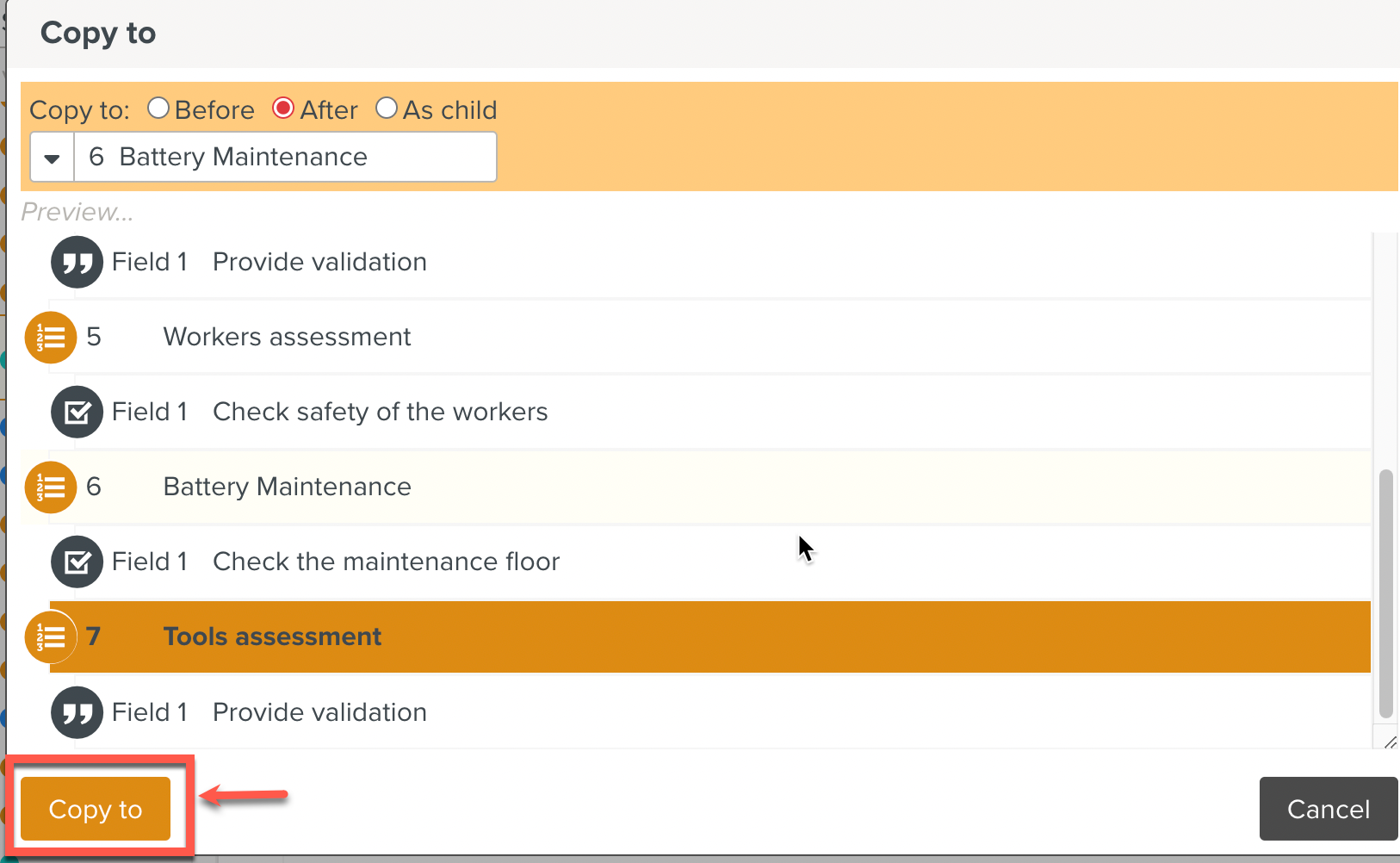Click the Battery Maintenance combo box field
This screenshot has height=863, width=1400.
click(285, 158)
